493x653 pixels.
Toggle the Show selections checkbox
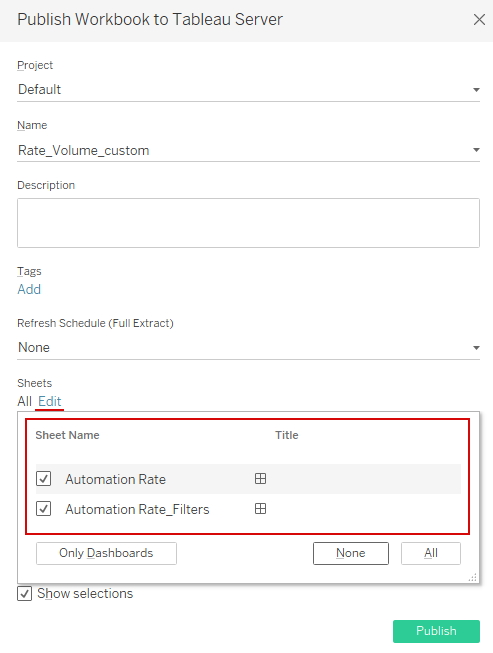click(x=25, y=593)
